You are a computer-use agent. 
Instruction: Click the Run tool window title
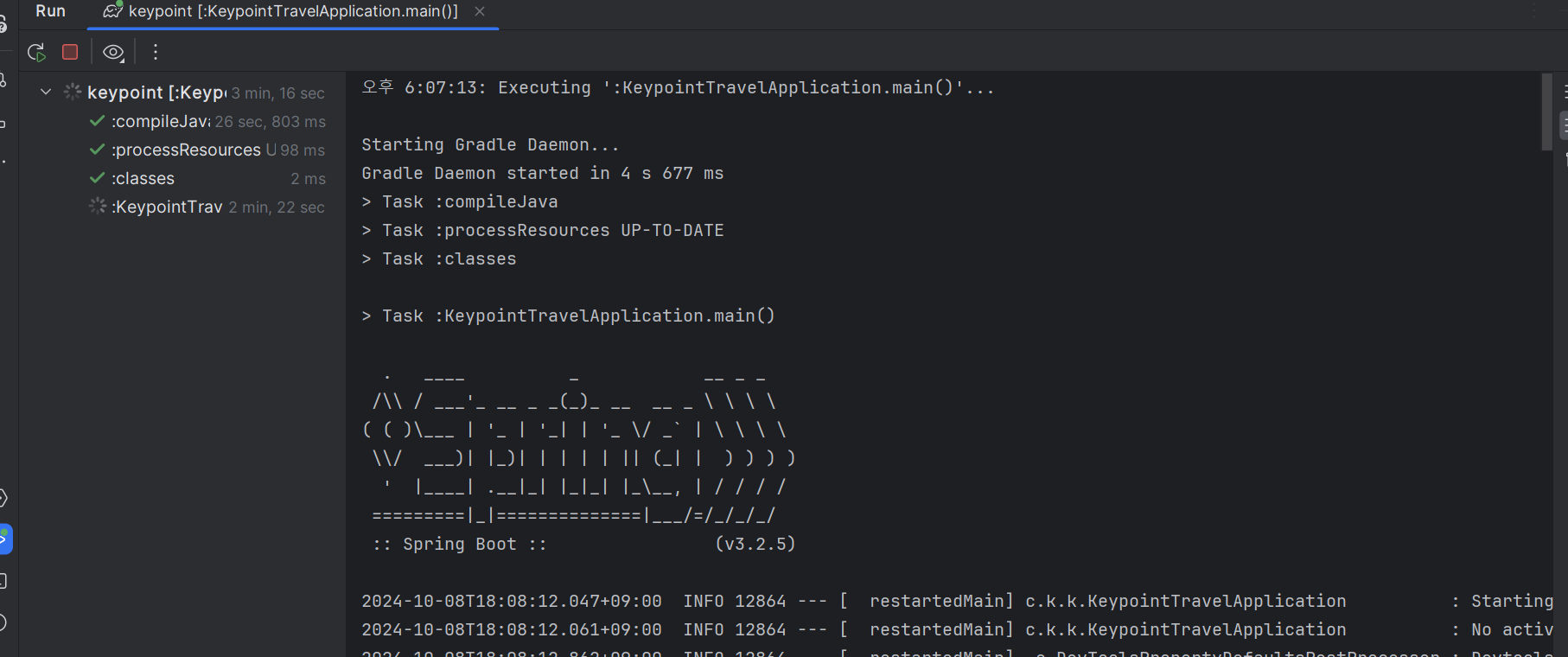pos(50,11)
